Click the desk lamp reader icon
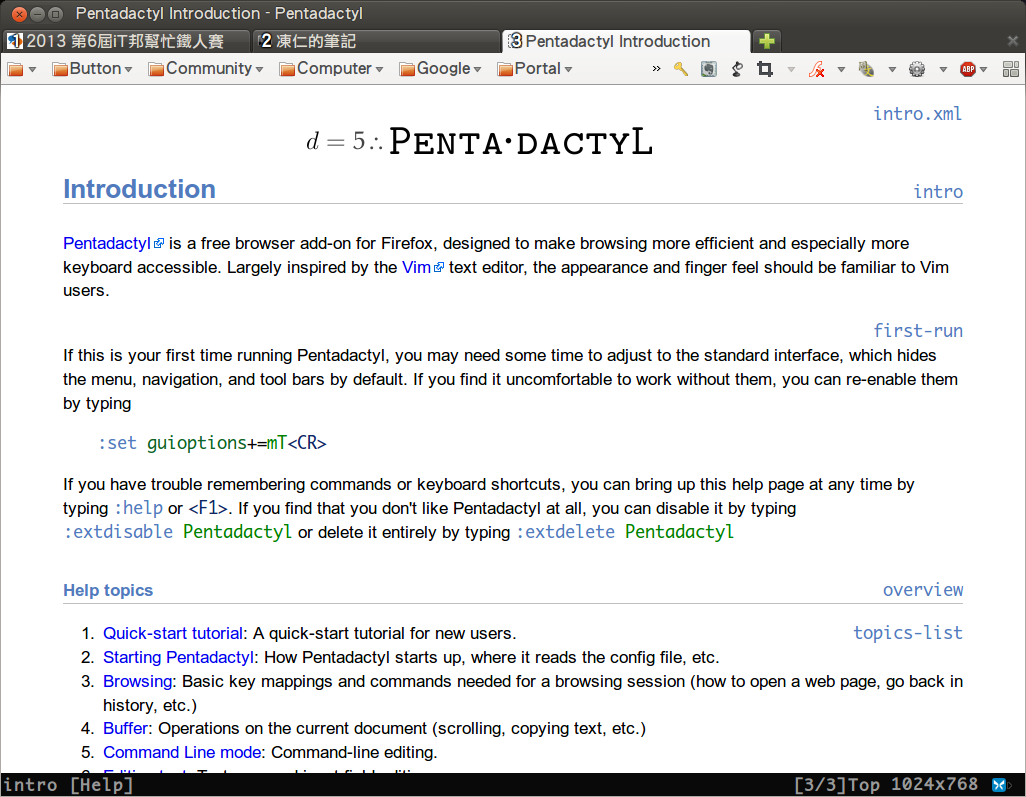 736,70
